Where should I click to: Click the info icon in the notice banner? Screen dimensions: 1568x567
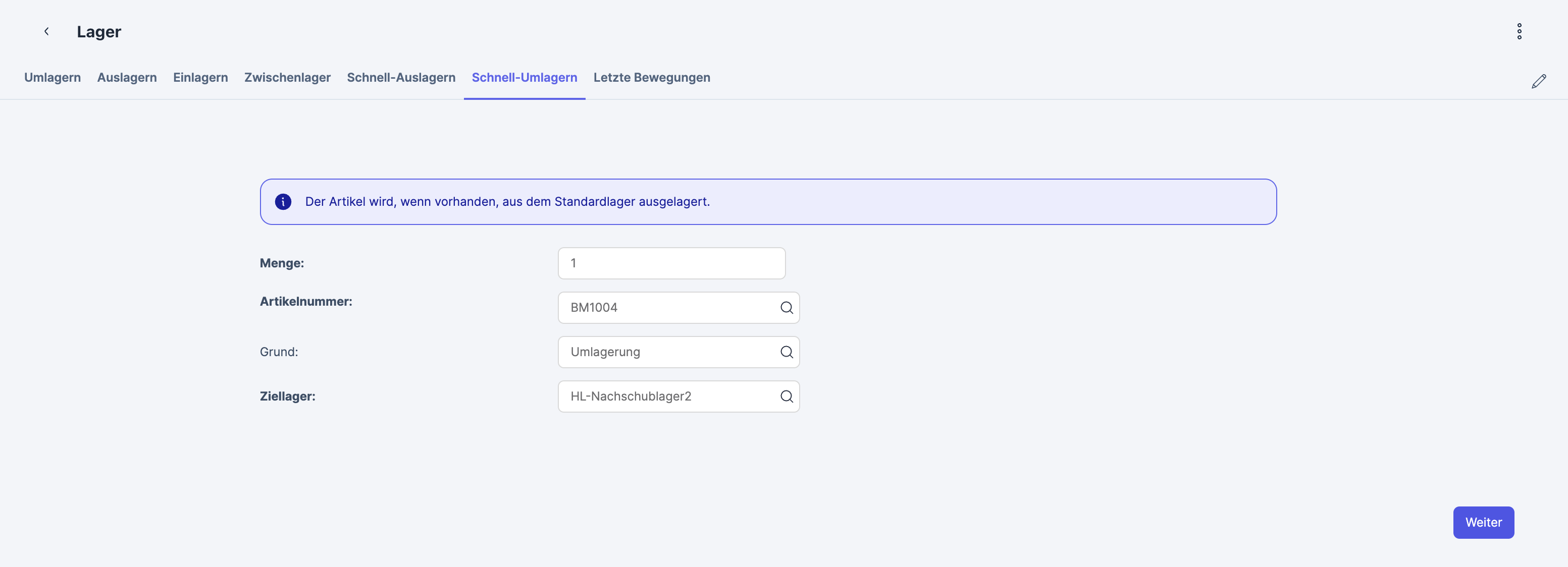pos(283,201)
